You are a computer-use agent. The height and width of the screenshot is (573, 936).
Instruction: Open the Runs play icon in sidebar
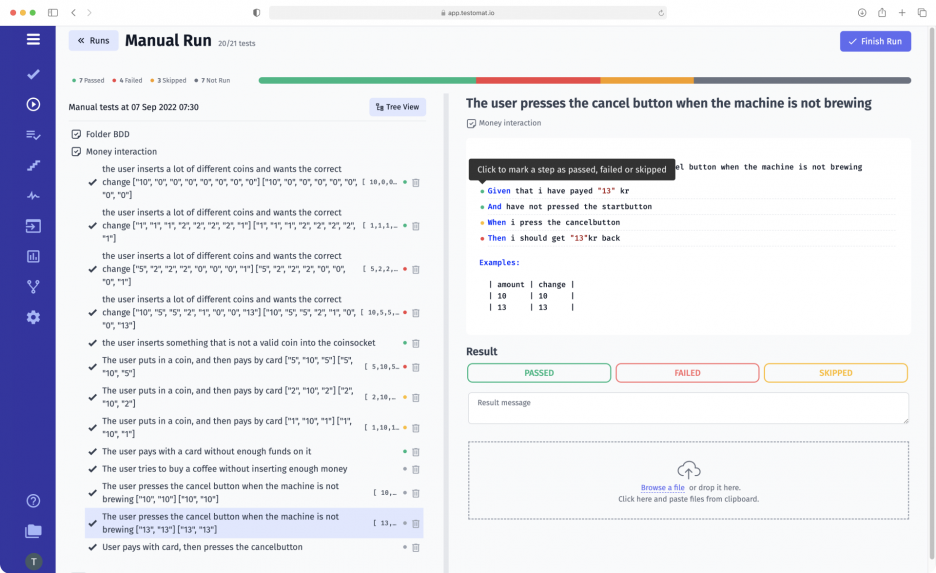[33, 104]
